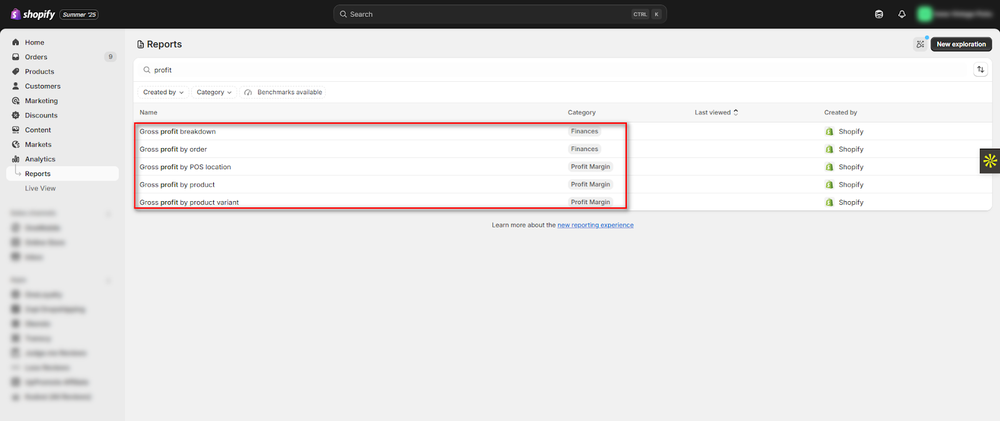The height and width of the screenshot is (421, 1000).
Task: Click Shopify bag icon on by order row
Action: click(x=830, y=149)
